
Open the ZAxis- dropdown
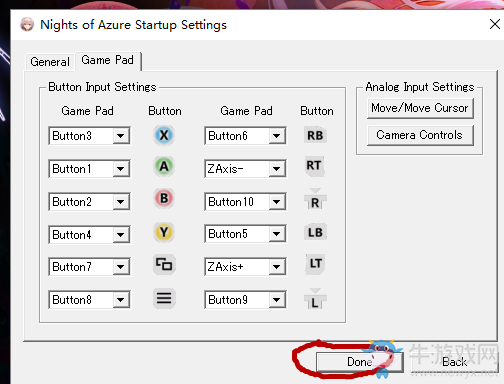276,169
